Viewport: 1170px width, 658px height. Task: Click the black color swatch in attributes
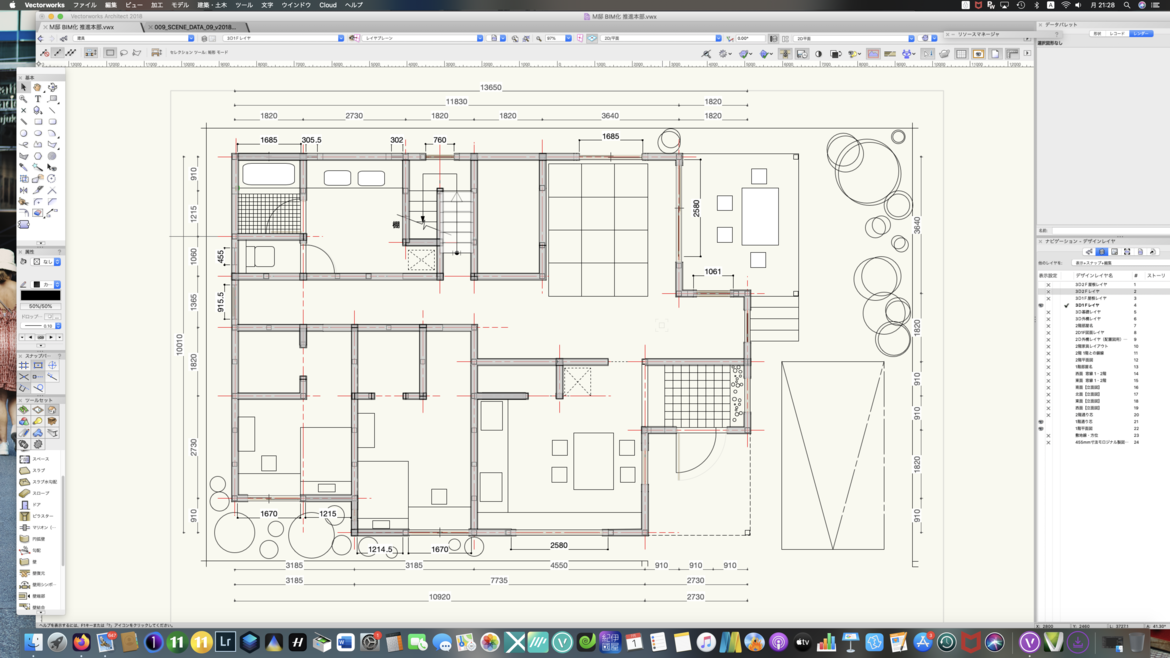tap(41, 296)
